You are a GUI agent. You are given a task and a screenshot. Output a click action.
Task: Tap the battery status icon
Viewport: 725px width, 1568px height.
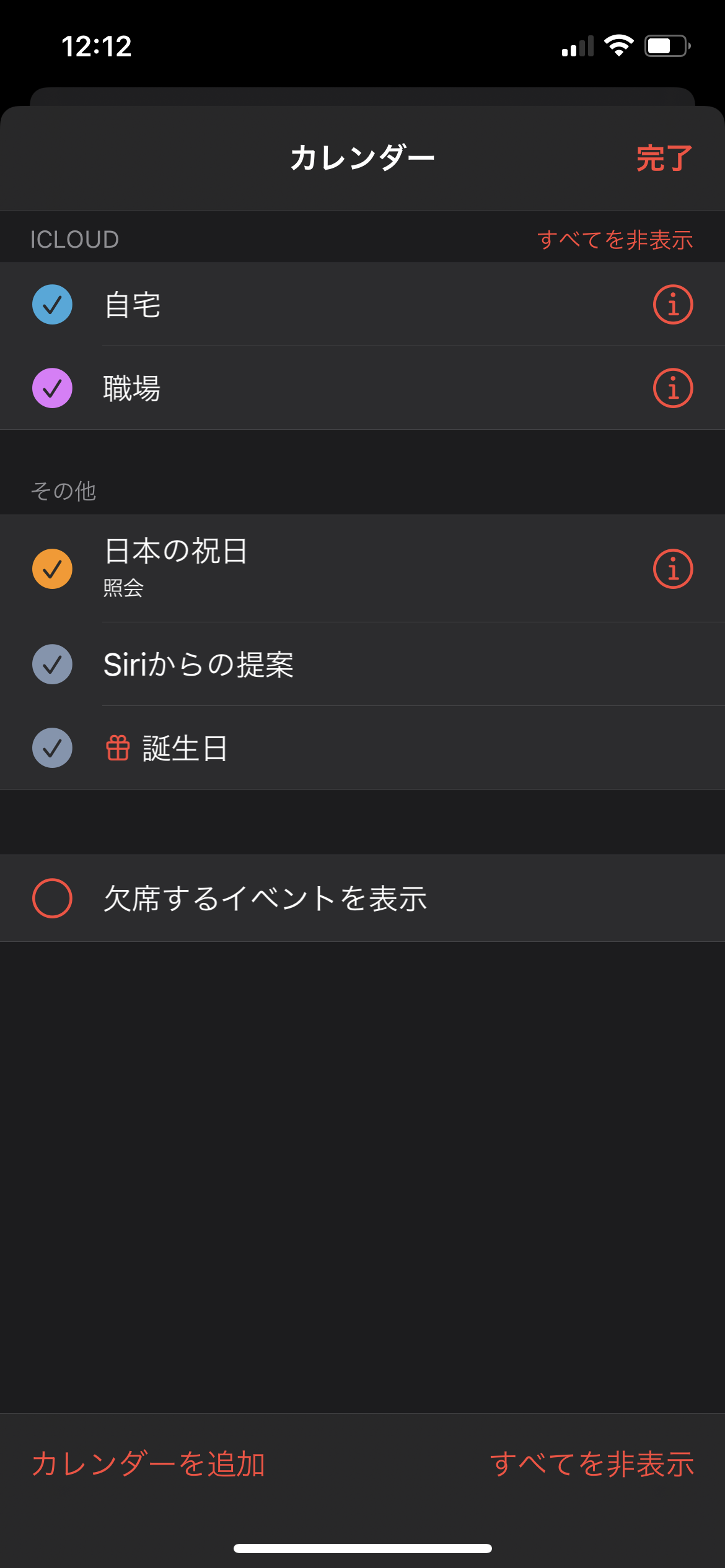667,46
